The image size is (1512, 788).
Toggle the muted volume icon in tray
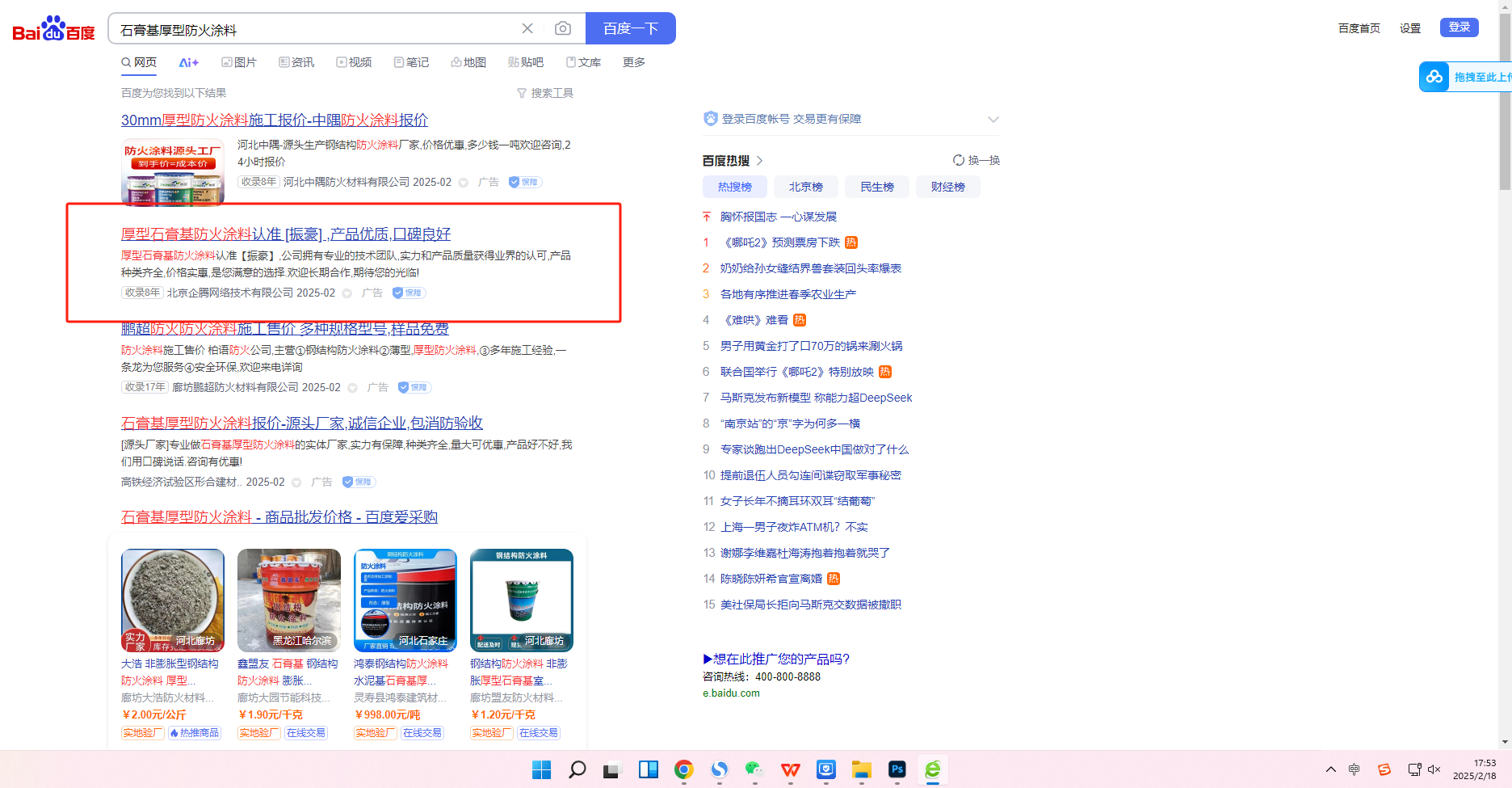1434,769
